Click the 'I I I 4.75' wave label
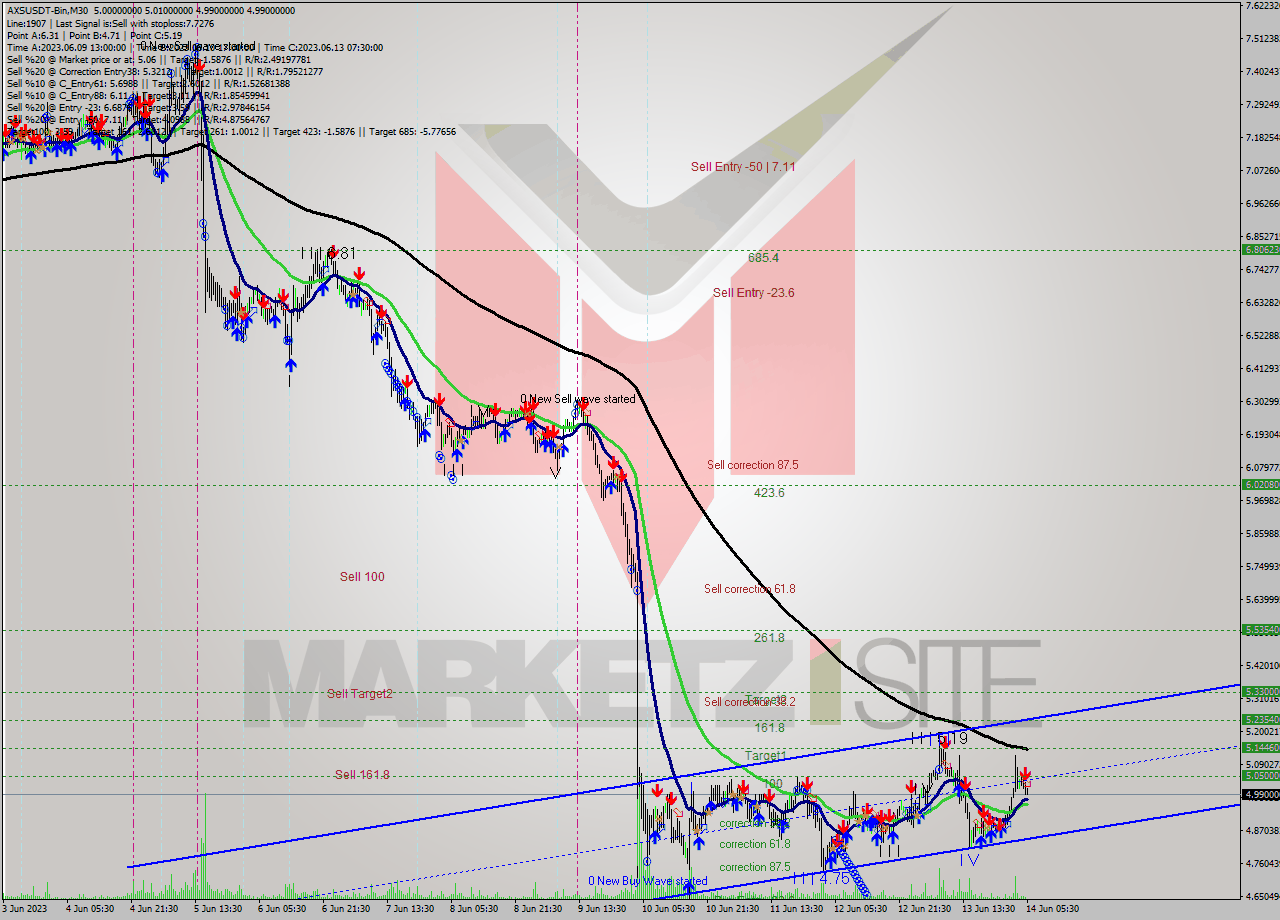1280x920 pixels. click(x=820, y=878)
